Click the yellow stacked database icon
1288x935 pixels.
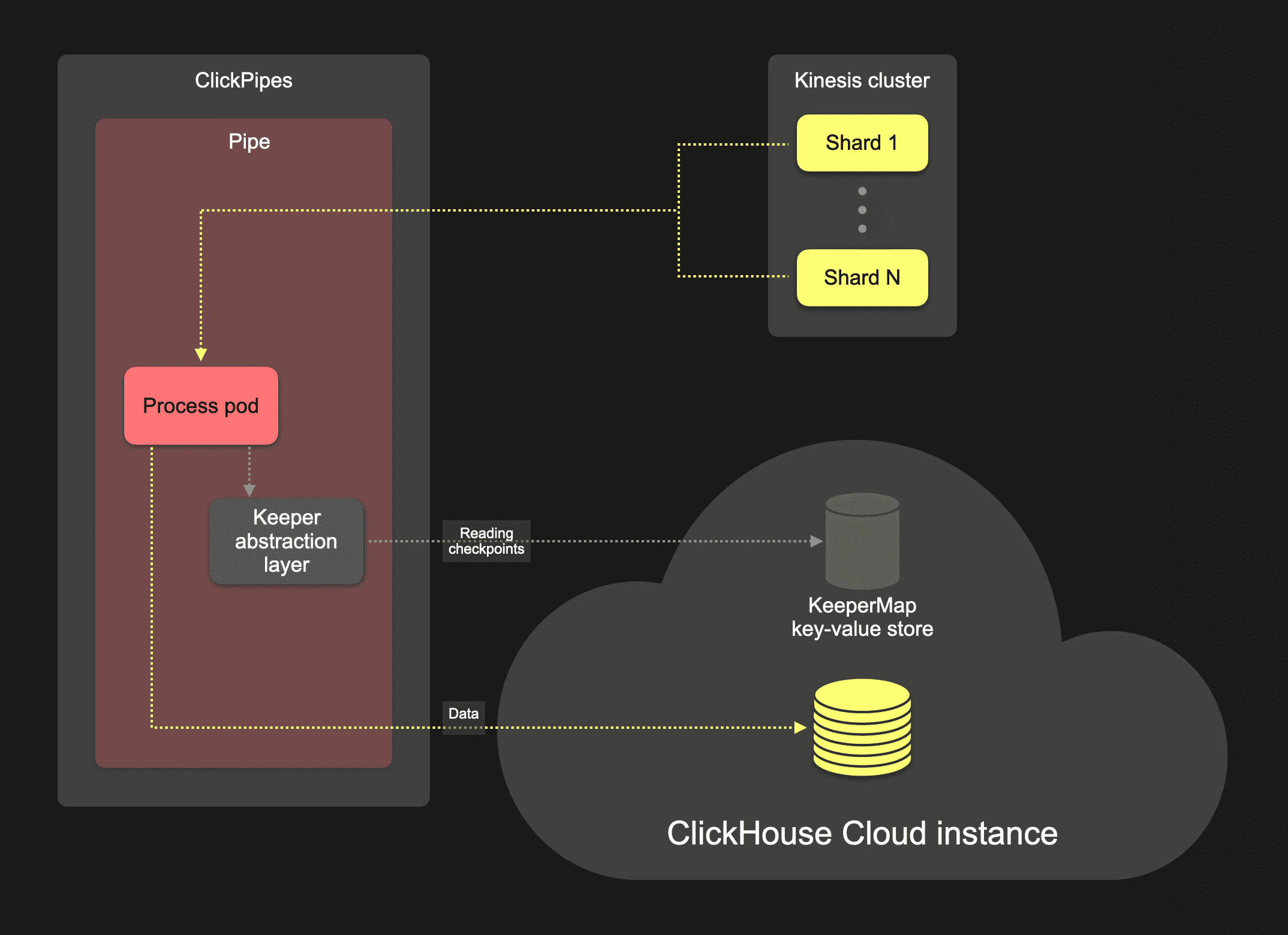[x=862, y=727]
